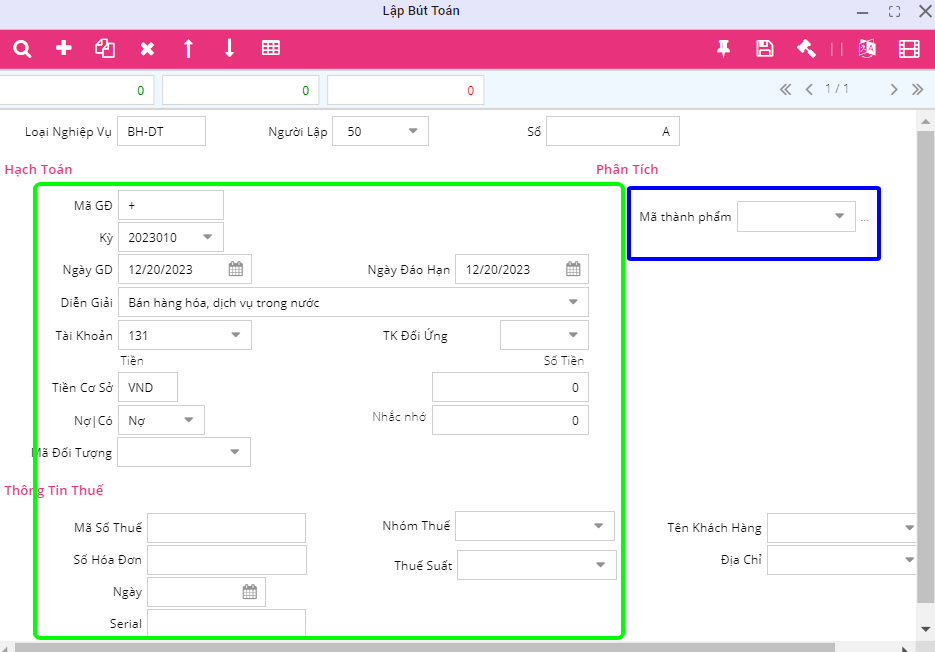Image resolution: width=935 pixels, height=652 pixels.
Task: Open the Tài Khoản account dropdown
Action: 236,335
